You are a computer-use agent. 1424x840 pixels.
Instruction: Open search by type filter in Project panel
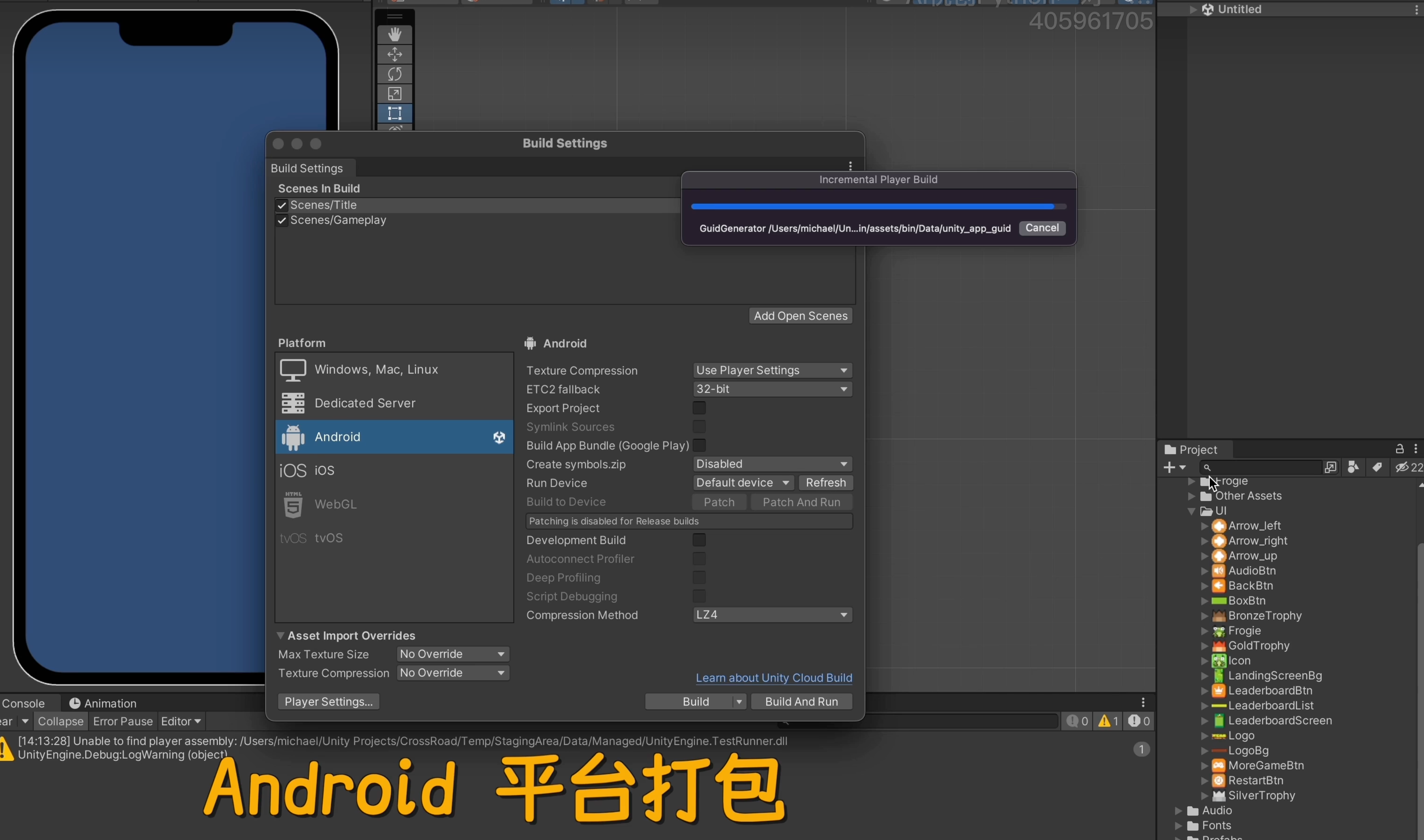coord(1353,467)
